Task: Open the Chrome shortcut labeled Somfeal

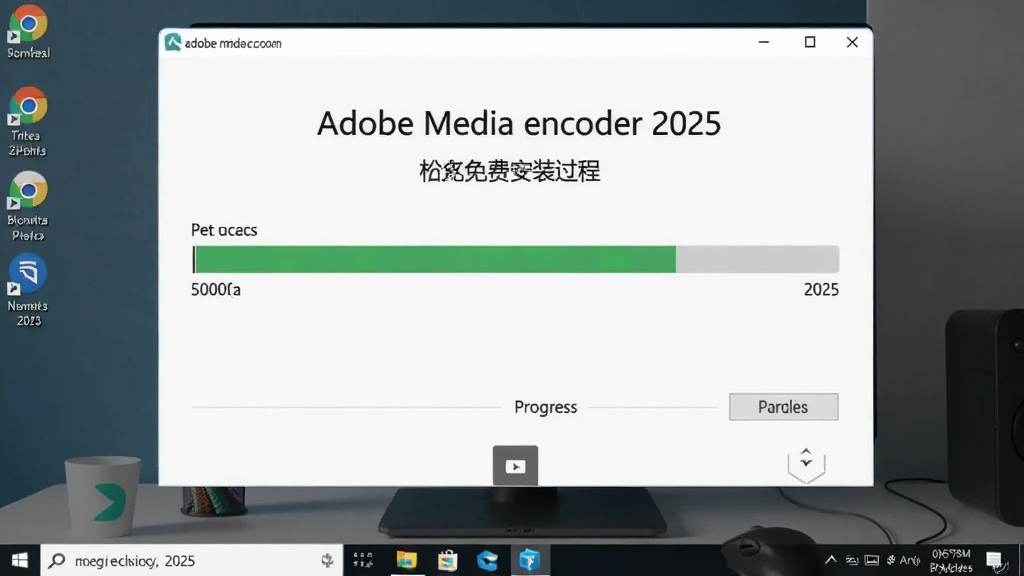Action: [x=28, y=31]
